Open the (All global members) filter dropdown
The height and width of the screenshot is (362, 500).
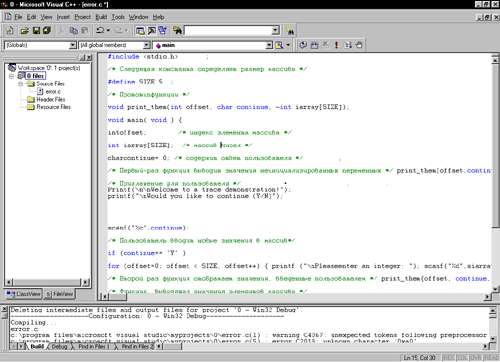pyautogui.click(x=147, y=45)
